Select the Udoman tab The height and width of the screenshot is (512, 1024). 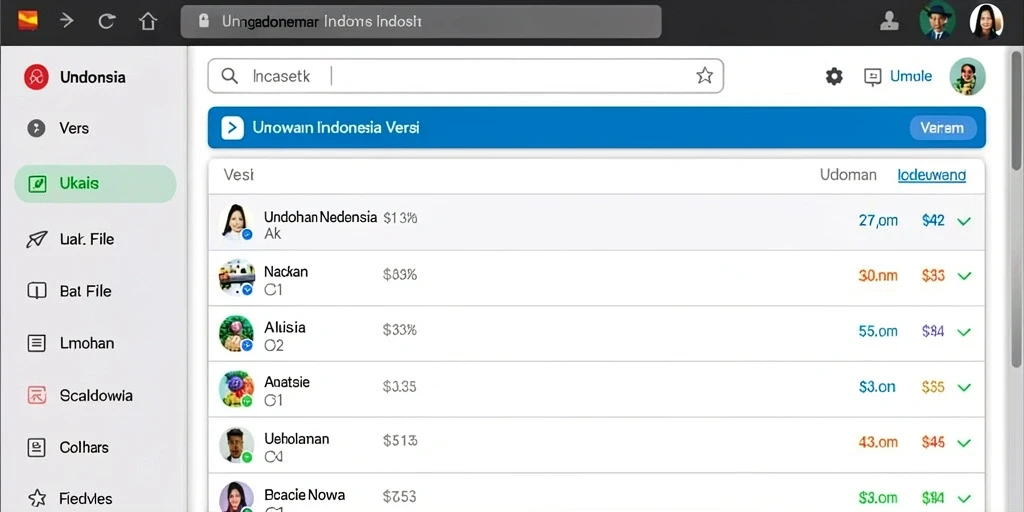click(848, 175)
